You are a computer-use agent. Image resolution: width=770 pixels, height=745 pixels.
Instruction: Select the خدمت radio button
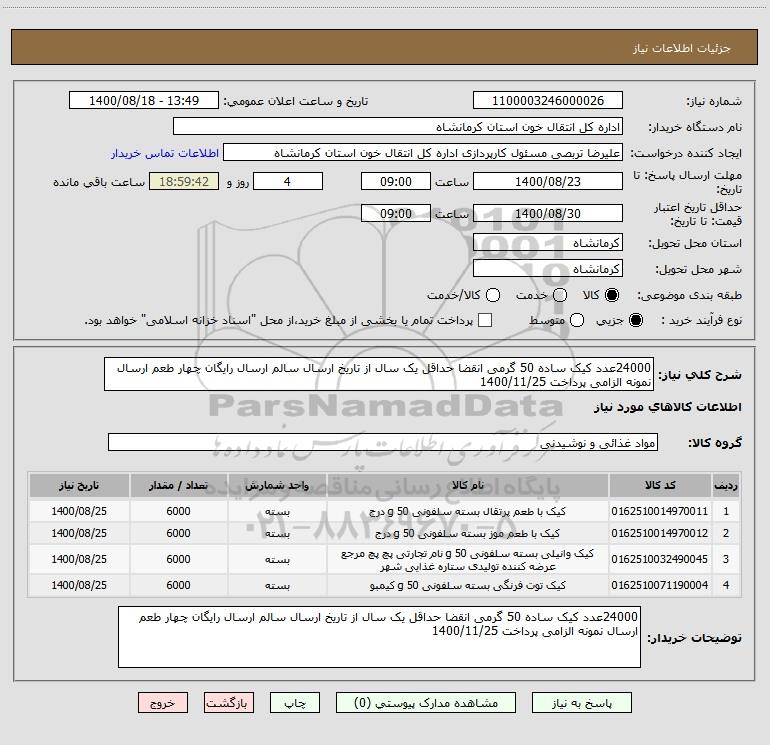click(560, 295)
